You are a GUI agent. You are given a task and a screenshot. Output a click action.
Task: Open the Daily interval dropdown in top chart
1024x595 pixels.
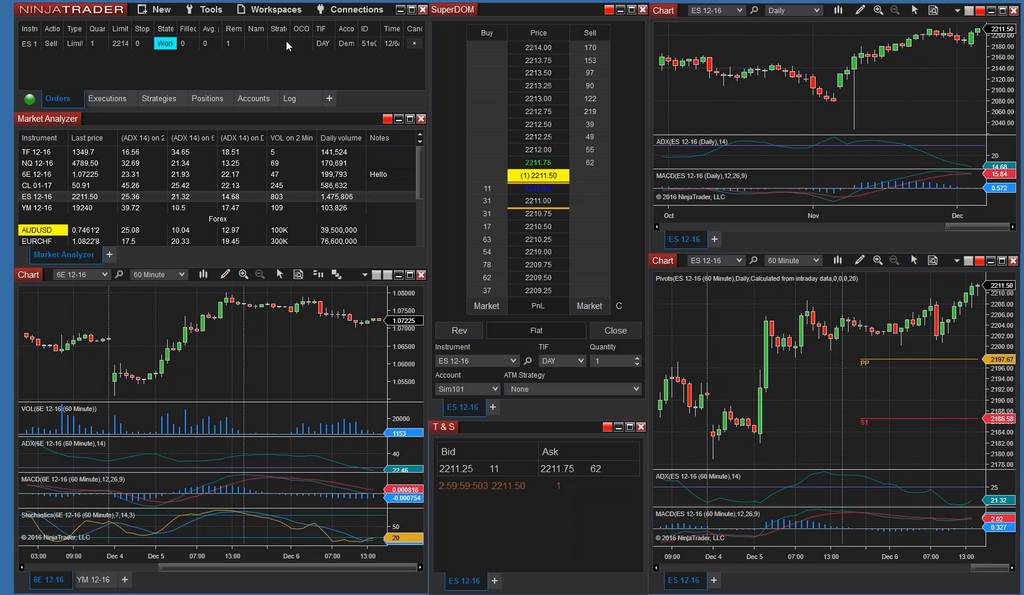coord(794,10)
